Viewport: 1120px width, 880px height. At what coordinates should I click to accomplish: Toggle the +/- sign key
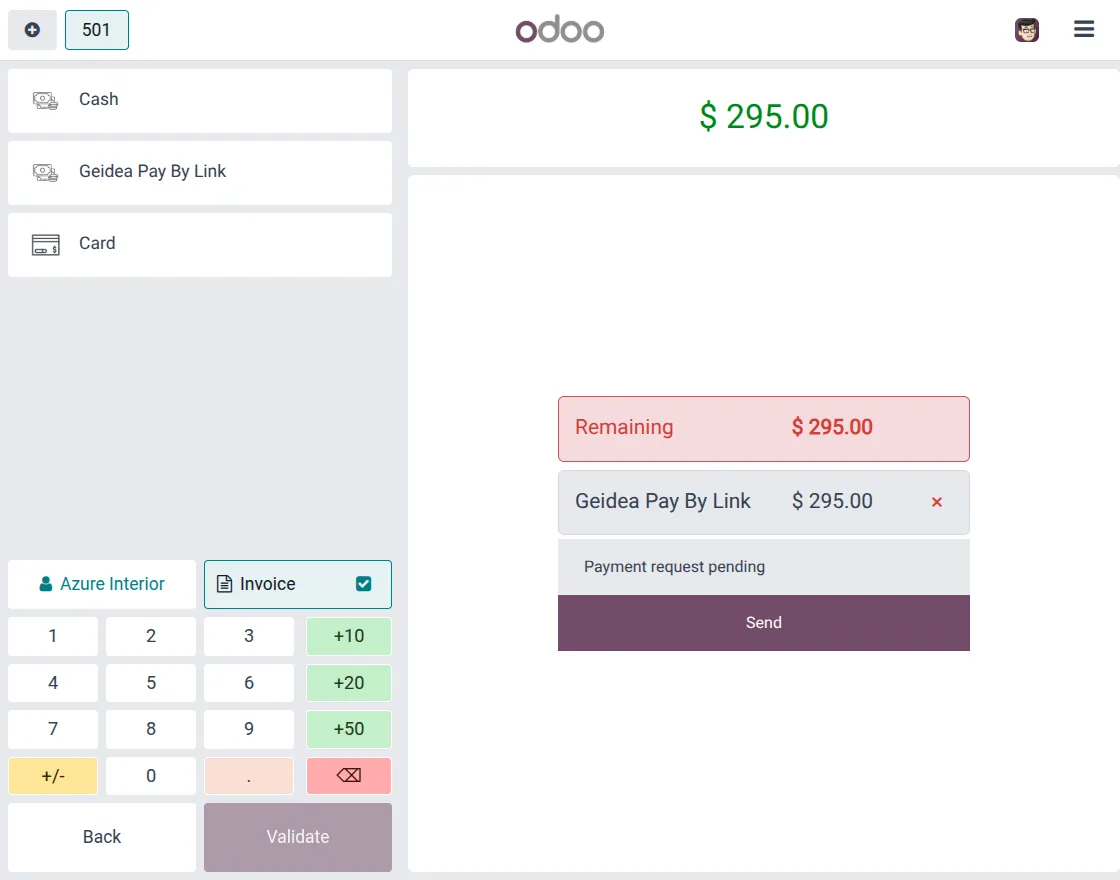53,776
